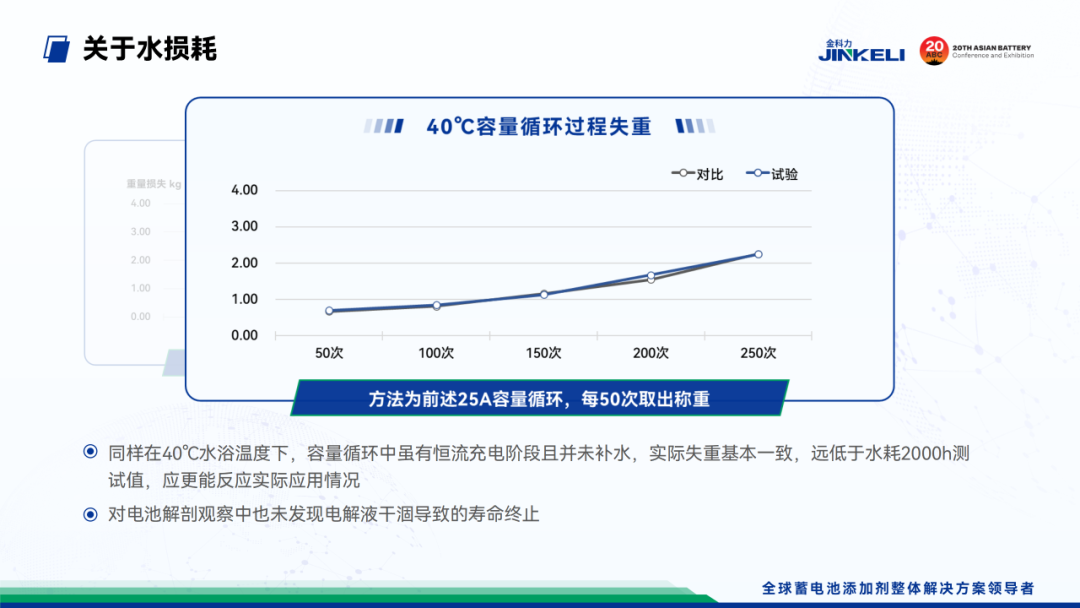Click the JINKELI company logo
Image resolution: width=1080 pixels, height=608 pixels.
860,51
